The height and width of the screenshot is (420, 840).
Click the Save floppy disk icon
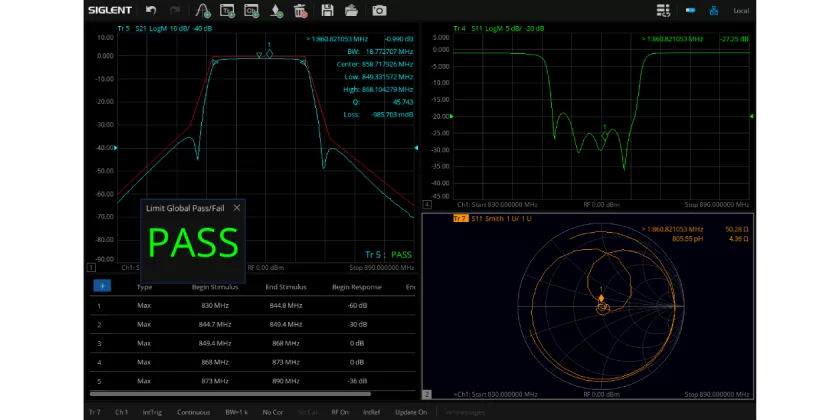(x=327, y=11)
